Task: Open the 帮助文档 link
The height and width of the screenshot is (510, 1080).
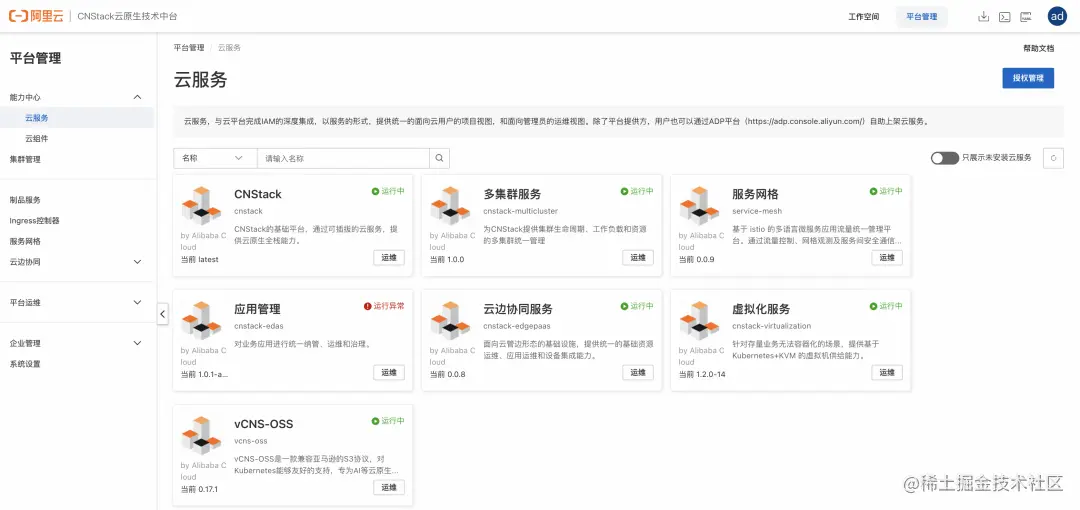Action: 1038,49
